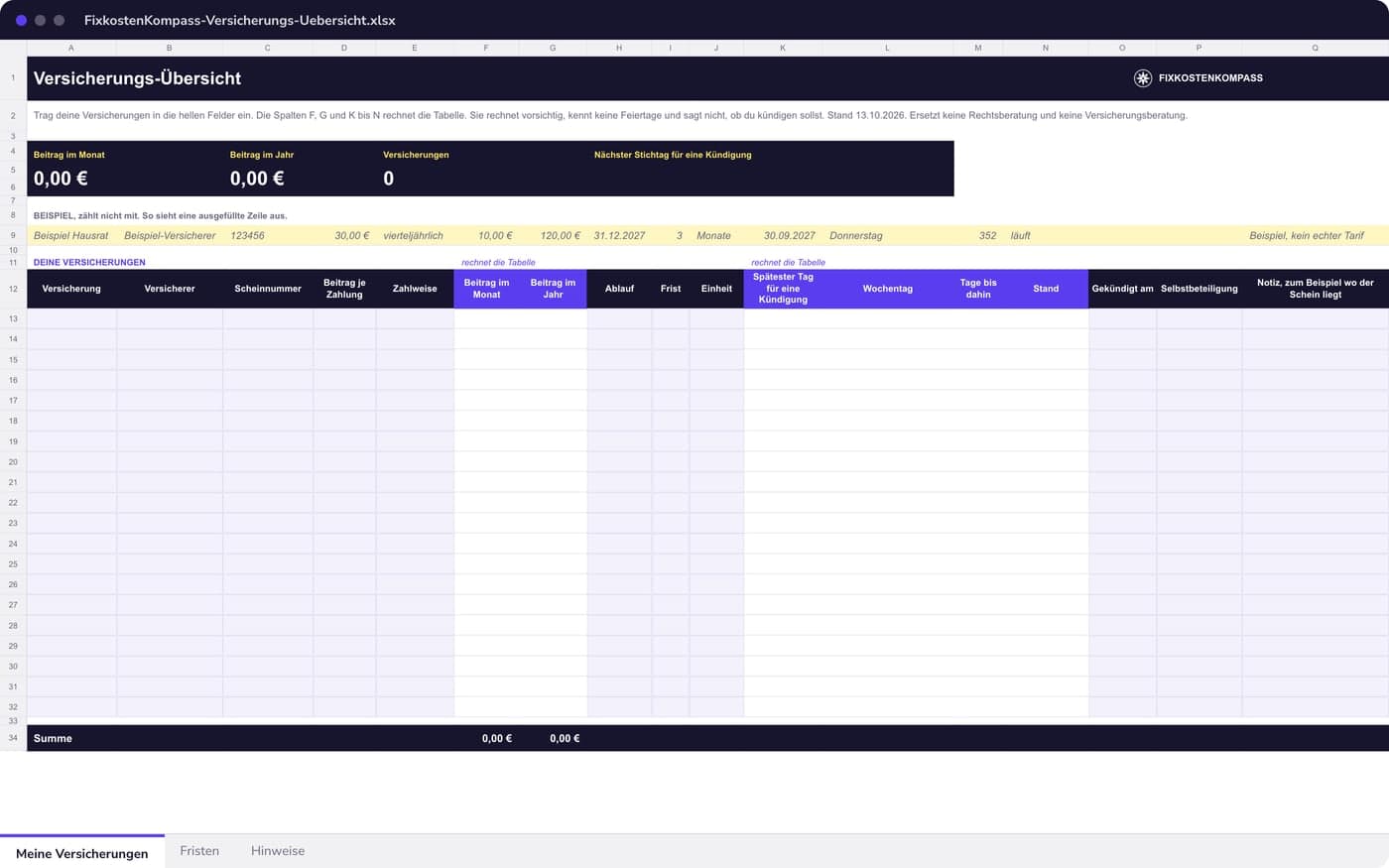Select row header 13
Image resolution: width=1389 pixels, height=868 pixels.
tap(13, 318)
